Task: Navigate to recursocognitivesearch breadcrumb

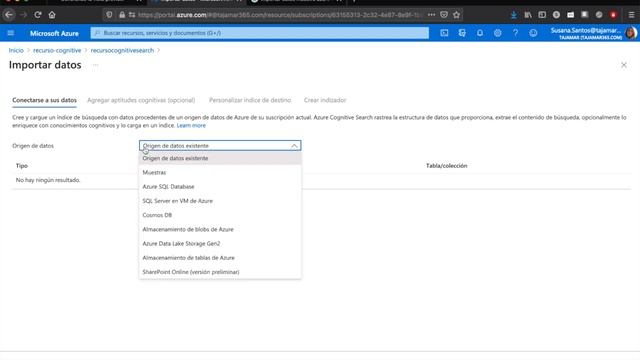Action: pyautogui.click(x=122, y=50)
